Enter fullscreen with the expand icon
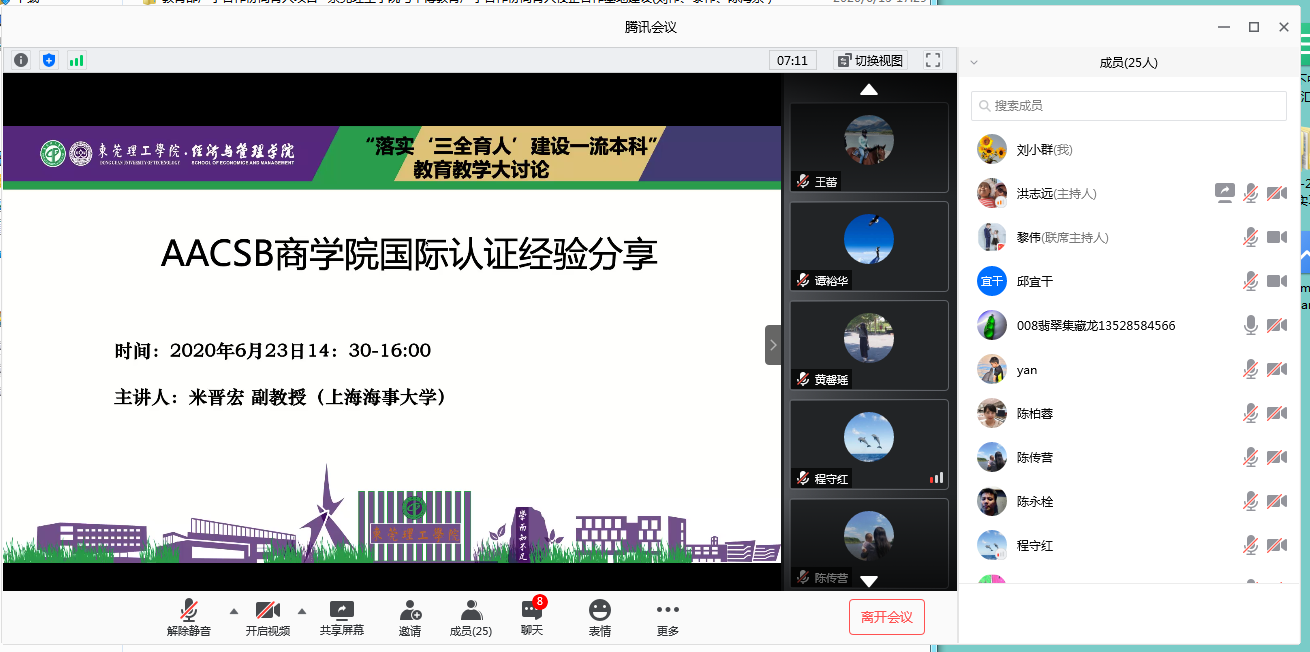 (x=933, y=60)
